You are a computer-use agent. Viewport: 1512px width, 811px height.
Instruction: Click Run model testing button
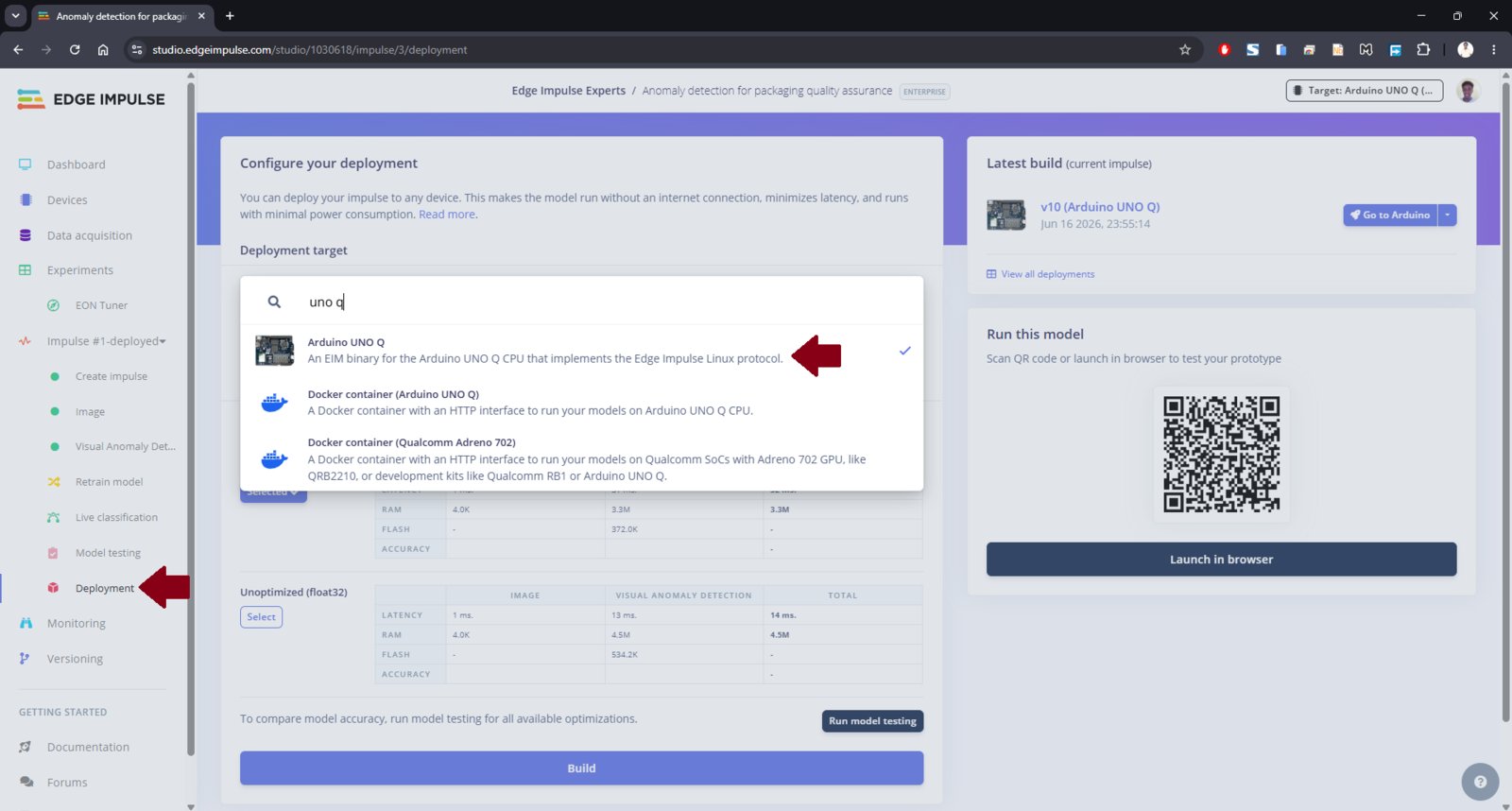point(872,721)
